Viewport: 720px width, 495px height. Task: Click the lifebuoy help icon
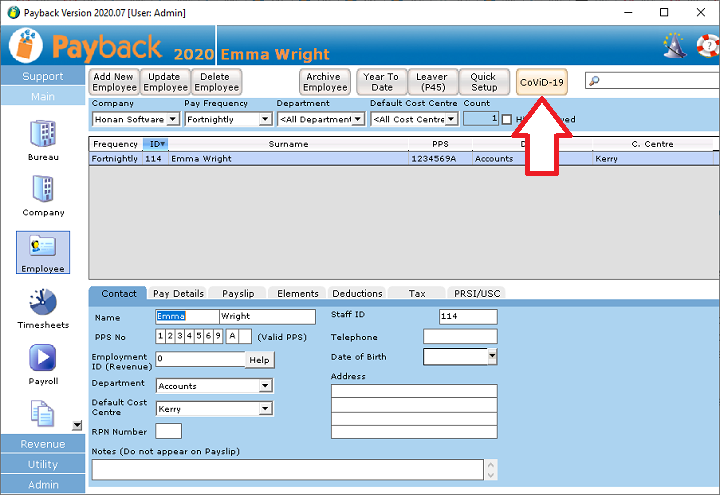pos(705,46)
